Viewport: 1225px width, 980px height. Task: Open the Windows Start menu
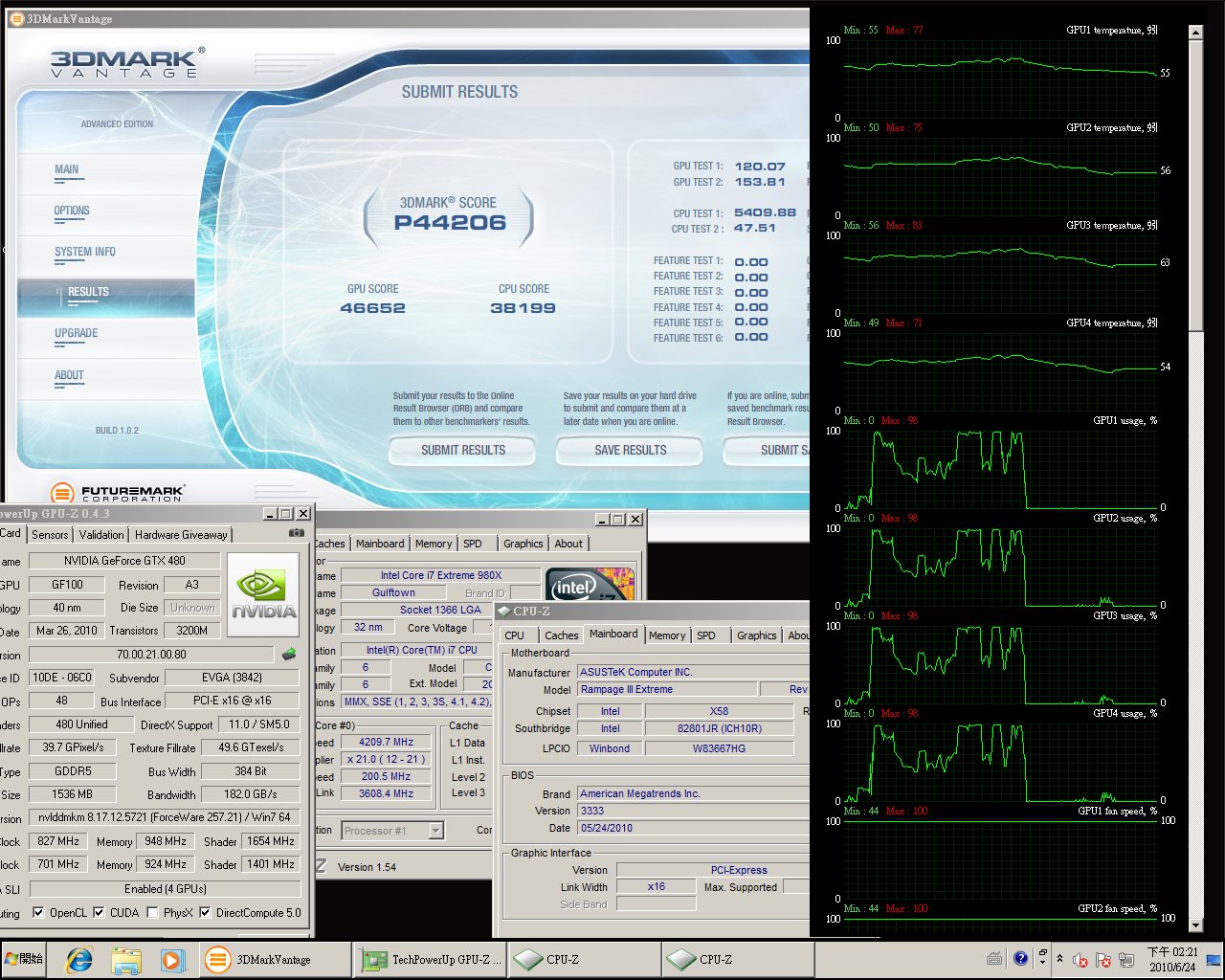pyautogui.click(x=24, y=959)
